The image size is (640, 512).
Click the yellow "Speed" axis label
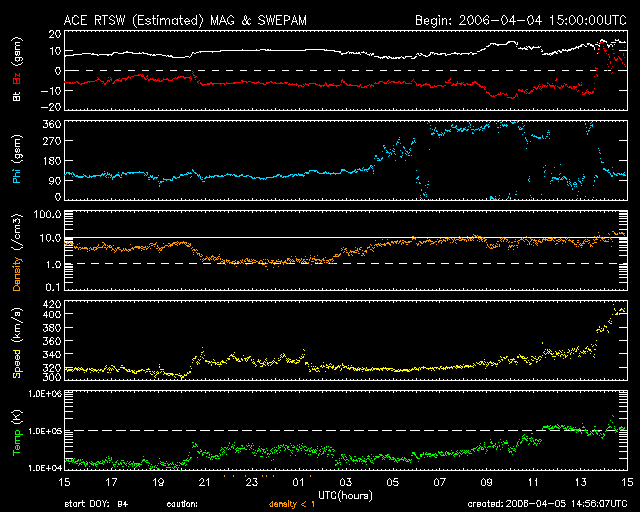17,364
